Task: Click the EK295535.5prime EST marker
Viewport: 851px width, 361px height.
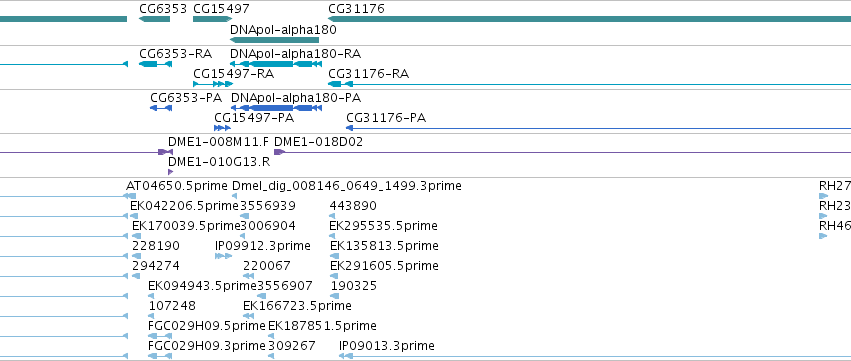Action: tap(332, 236)
